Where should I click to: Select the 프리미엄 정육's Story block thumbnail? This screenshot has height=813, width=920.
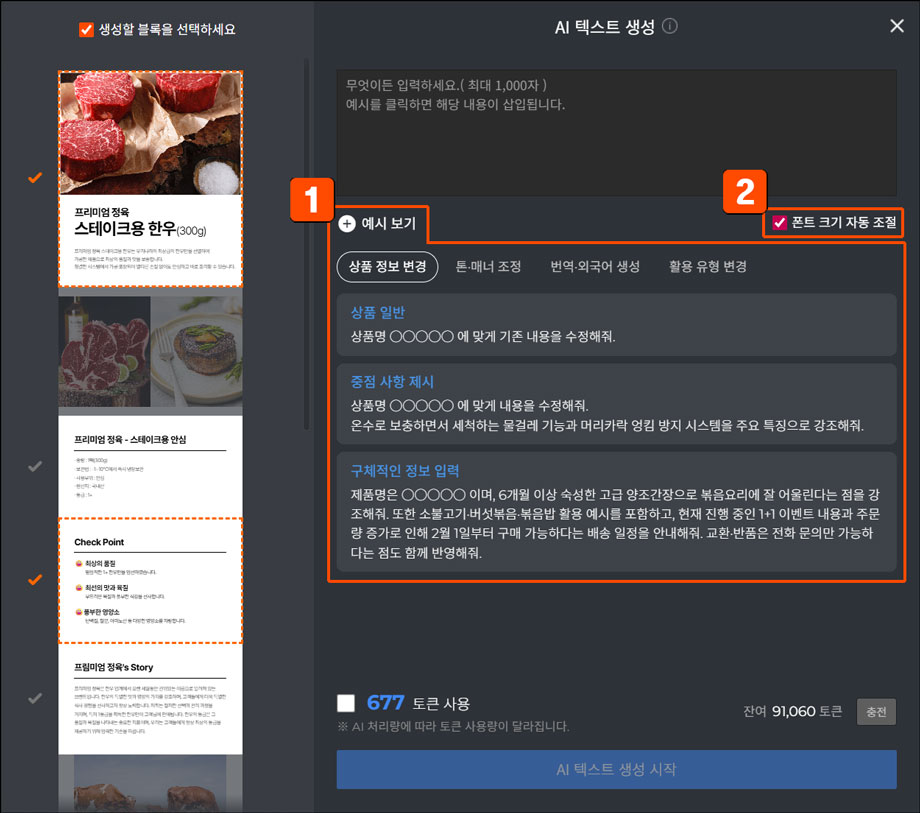point(150,700)
